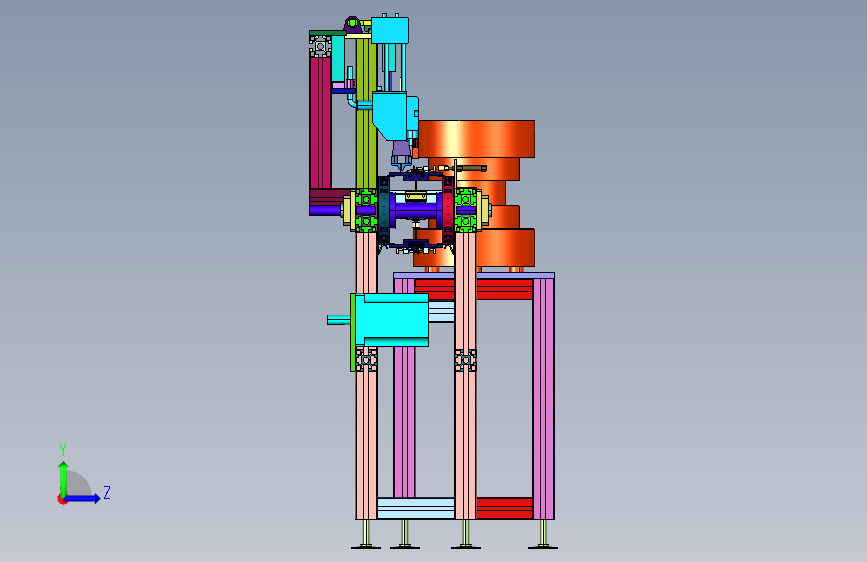The width and height of the screenshot is (867, 562).
Task: Select the cyan motor shaft stub
Action: point(338,320)
